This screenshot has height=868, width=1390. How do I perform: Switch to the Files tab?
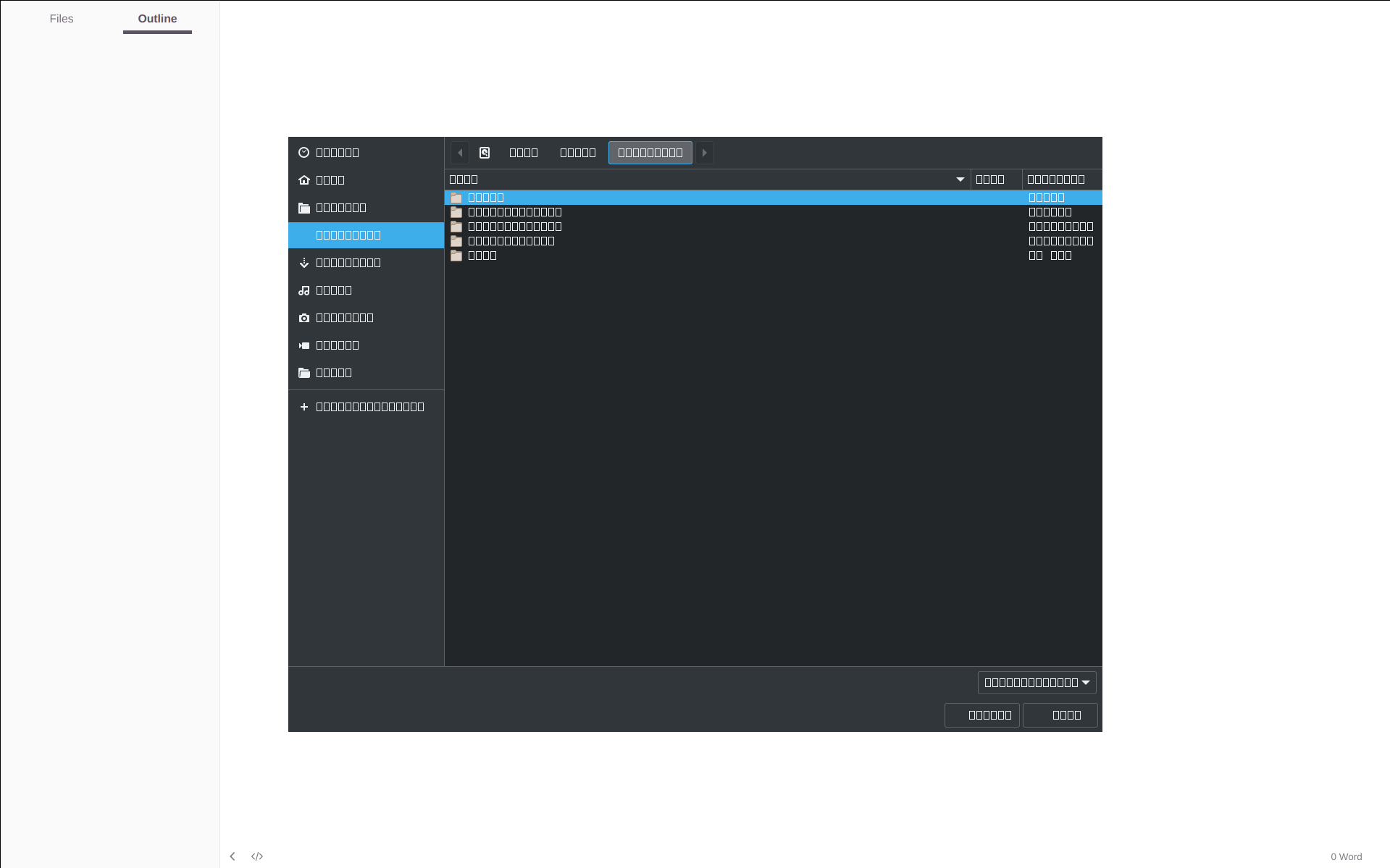tap(61, 18)
